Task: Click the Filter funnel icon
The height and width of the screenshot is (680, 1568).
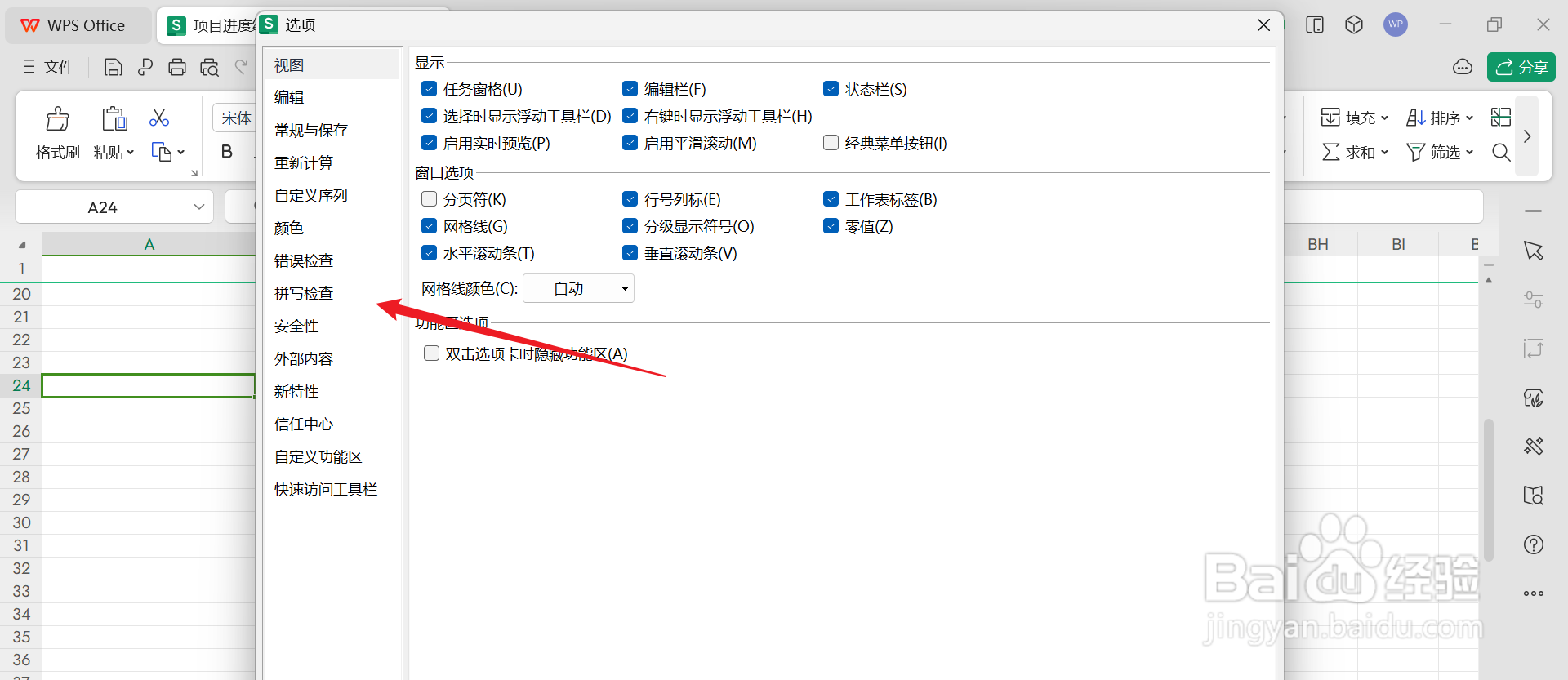Action: click(1415, 152)
